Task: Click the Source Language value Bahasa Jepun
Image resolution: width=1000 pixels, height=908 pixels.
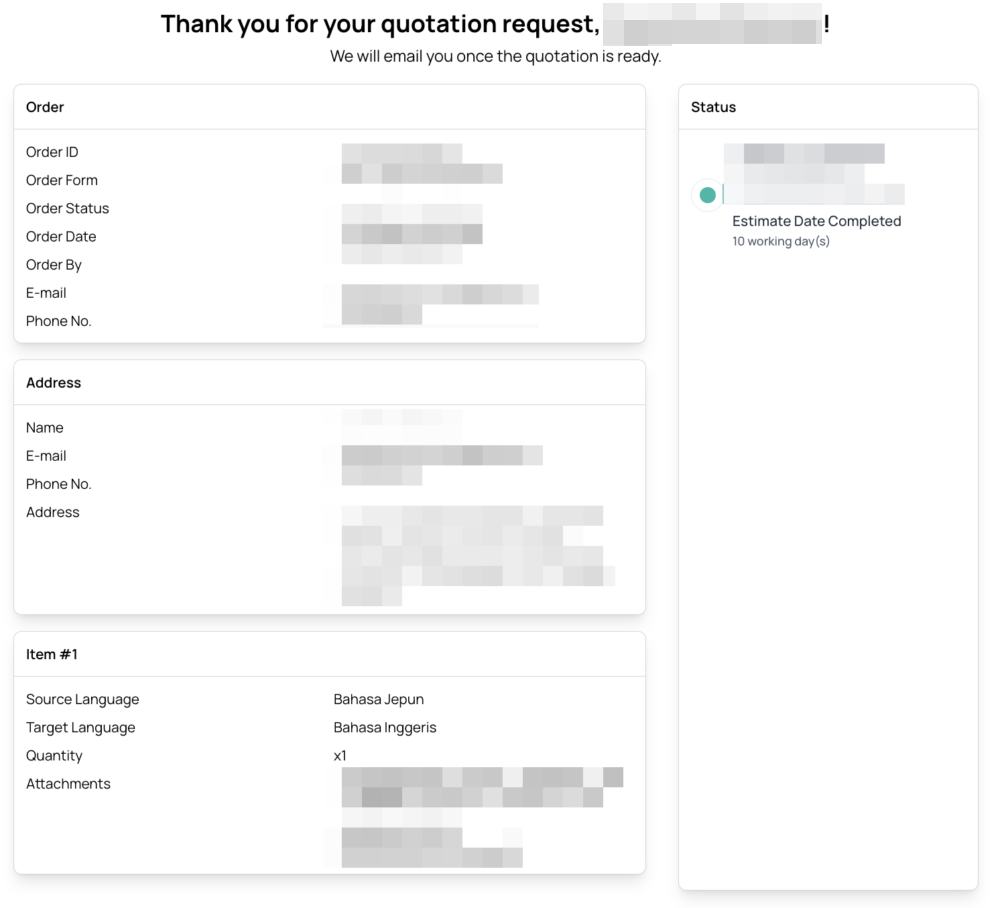Action: tap(379, 699)
